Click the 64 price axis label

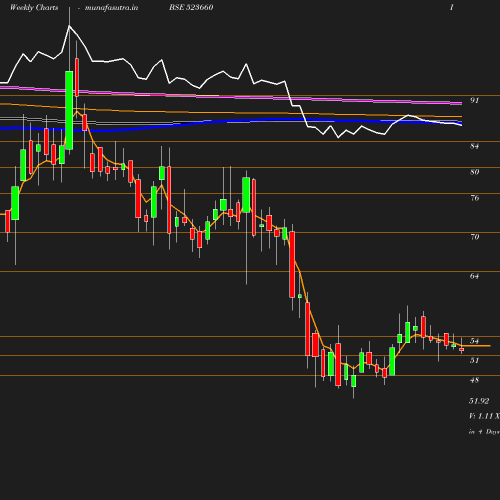coord(474,276)
